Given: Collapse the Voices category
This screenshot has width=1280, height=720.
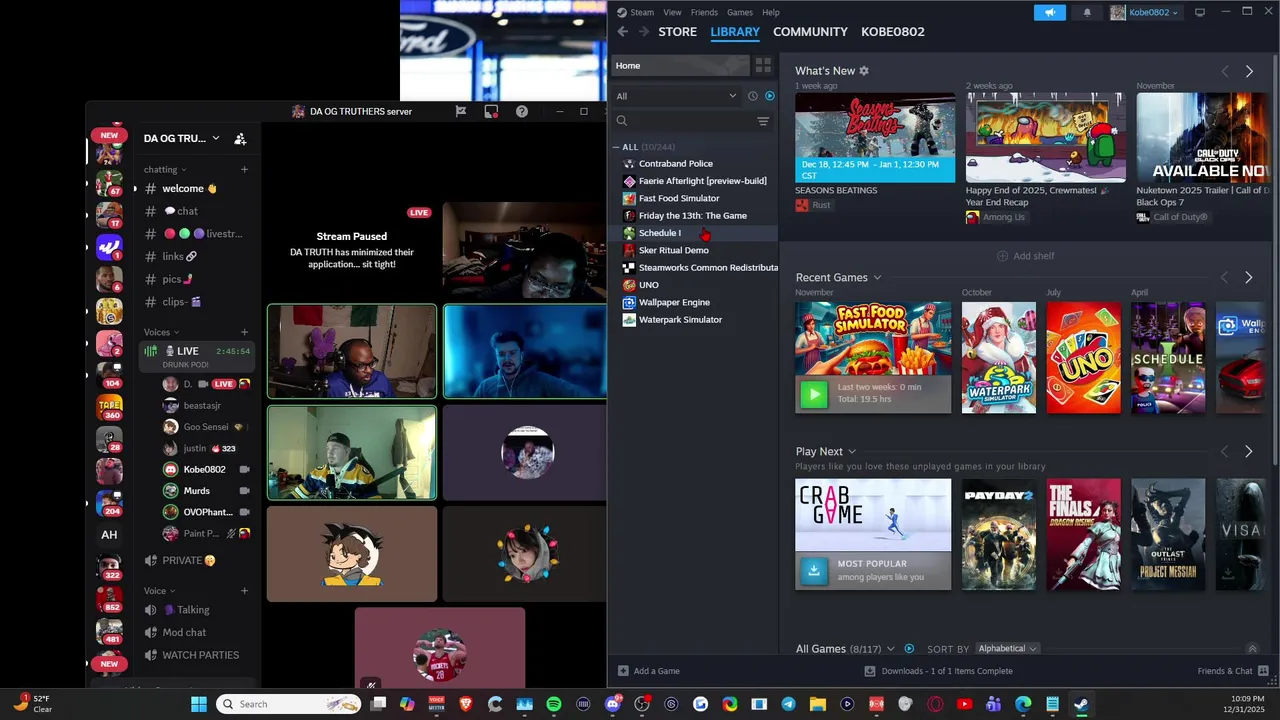Looking at the screenshot, I should [x=161, y=332].
